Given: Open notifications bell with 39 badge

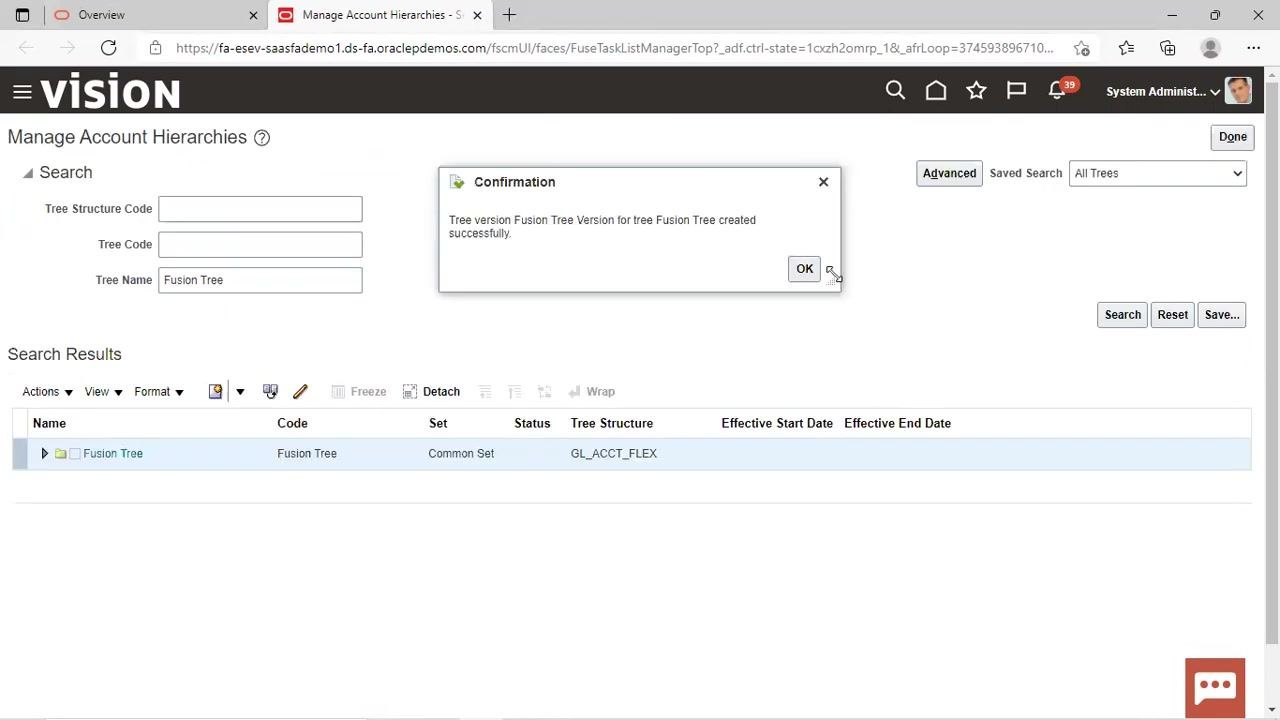Looking at the screenshot, I should pyautogui.click(x=1058, y=91).
